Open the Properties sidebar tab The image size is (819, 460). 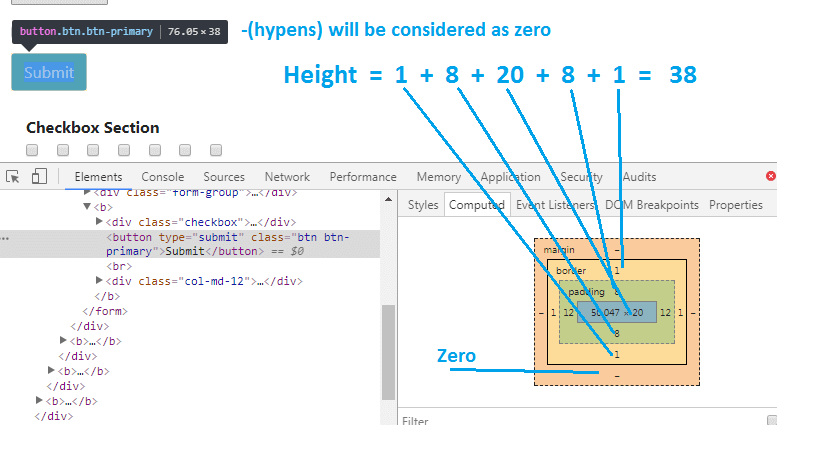(735, 205)
